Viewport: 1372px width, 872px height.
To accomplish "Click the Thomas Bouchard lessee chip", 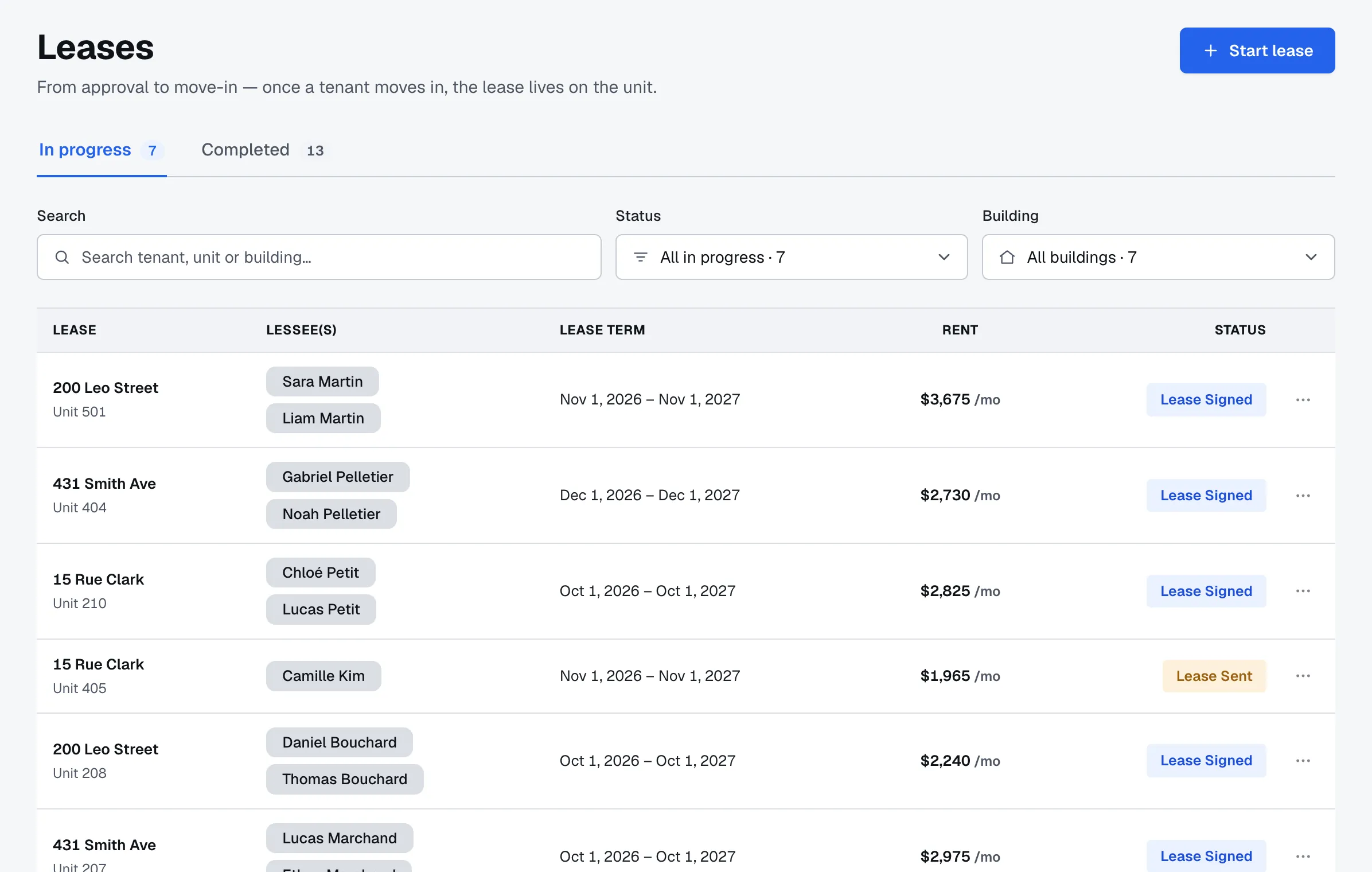I will pos(345,779).
